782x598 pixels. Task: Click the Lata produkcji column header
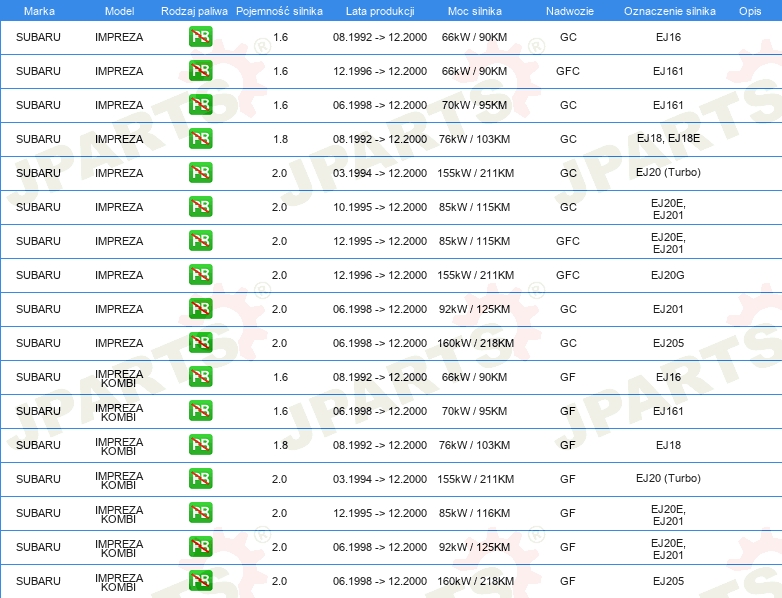click(380, 11)
